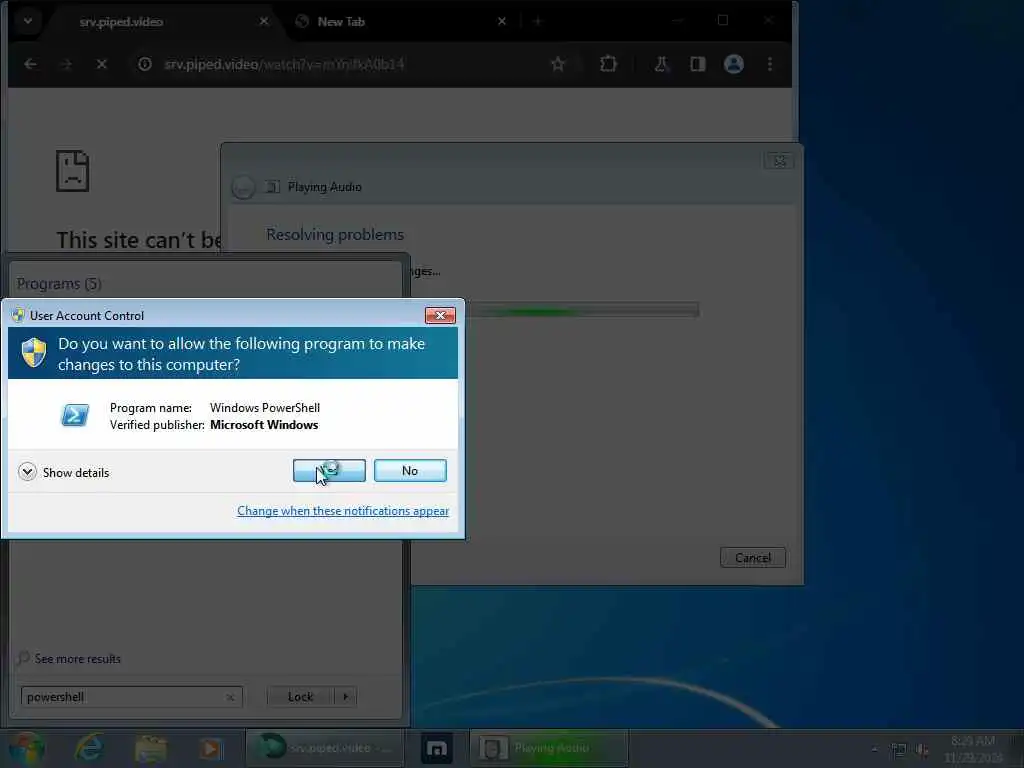Open the browser profile avatar
This screenshot has width=1024, height=768.
734,64
